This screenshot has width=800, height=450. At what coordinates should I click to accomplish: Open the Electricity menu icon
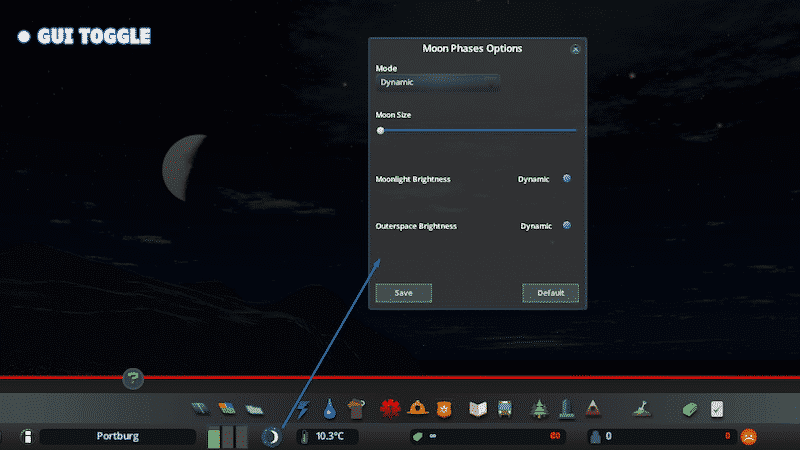(304, 408)
